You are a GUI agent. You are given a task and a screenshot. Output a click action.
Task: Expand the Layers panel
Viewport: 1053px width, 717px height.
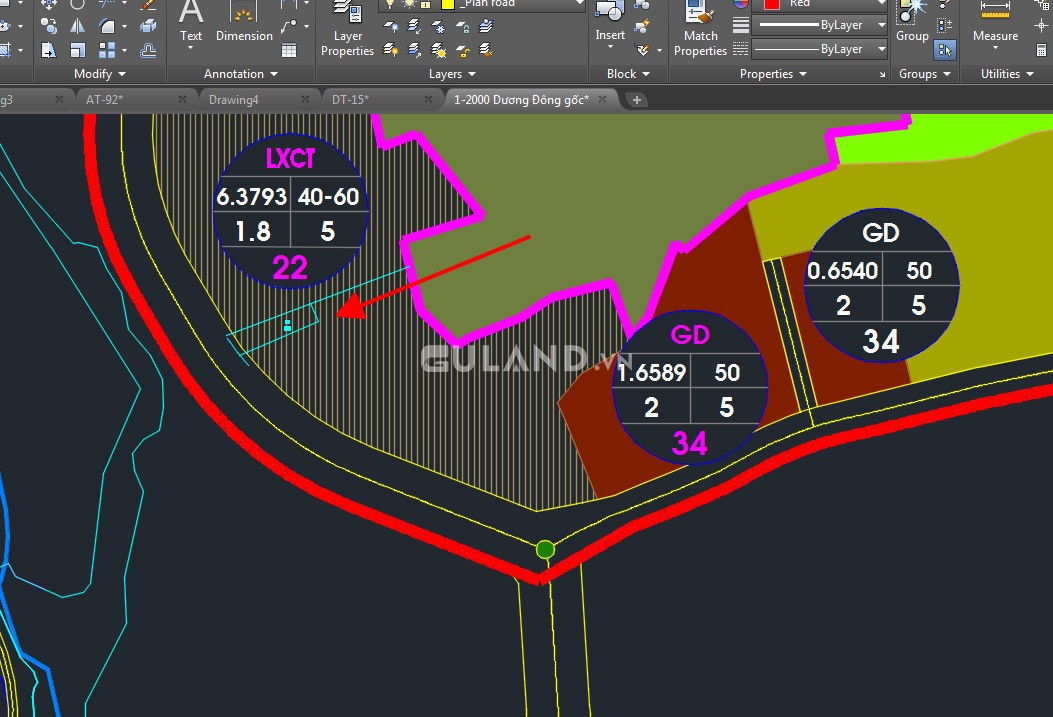[452, 74]
